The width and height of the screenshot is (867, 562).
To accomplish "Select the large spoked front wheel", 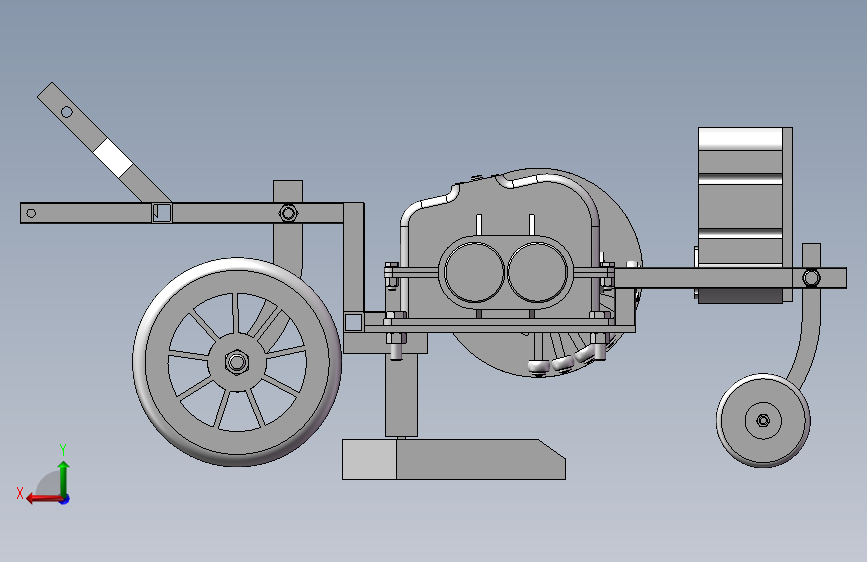I will [237, 362].
